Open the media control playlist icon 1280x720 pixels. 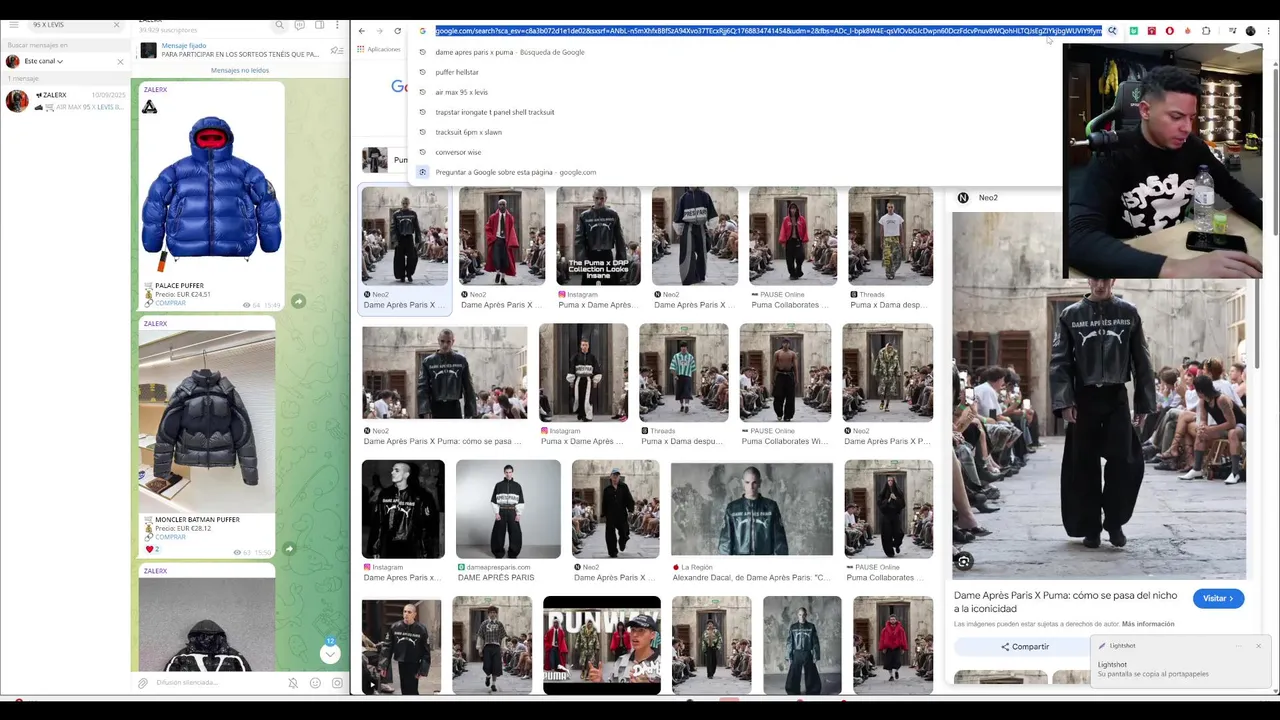point(1232,31)
